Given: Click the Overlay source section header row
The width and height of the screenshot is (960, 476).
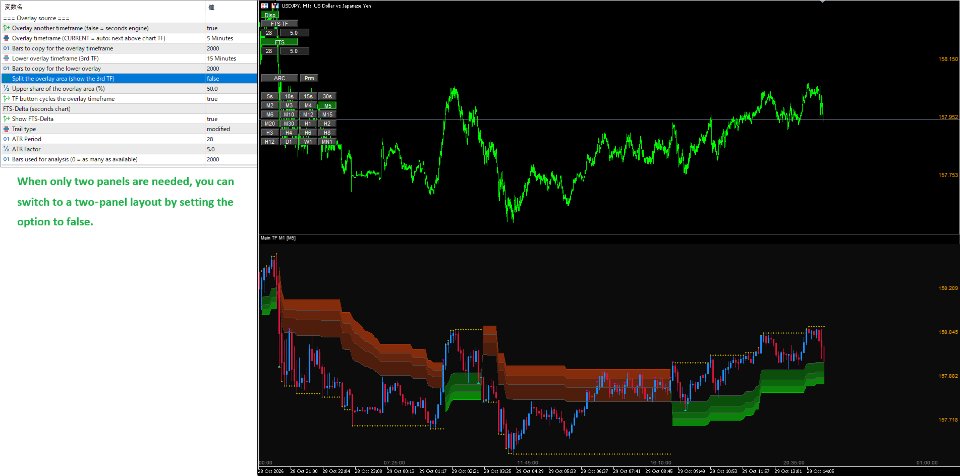Looking at the screenshot, I should 129,18.
